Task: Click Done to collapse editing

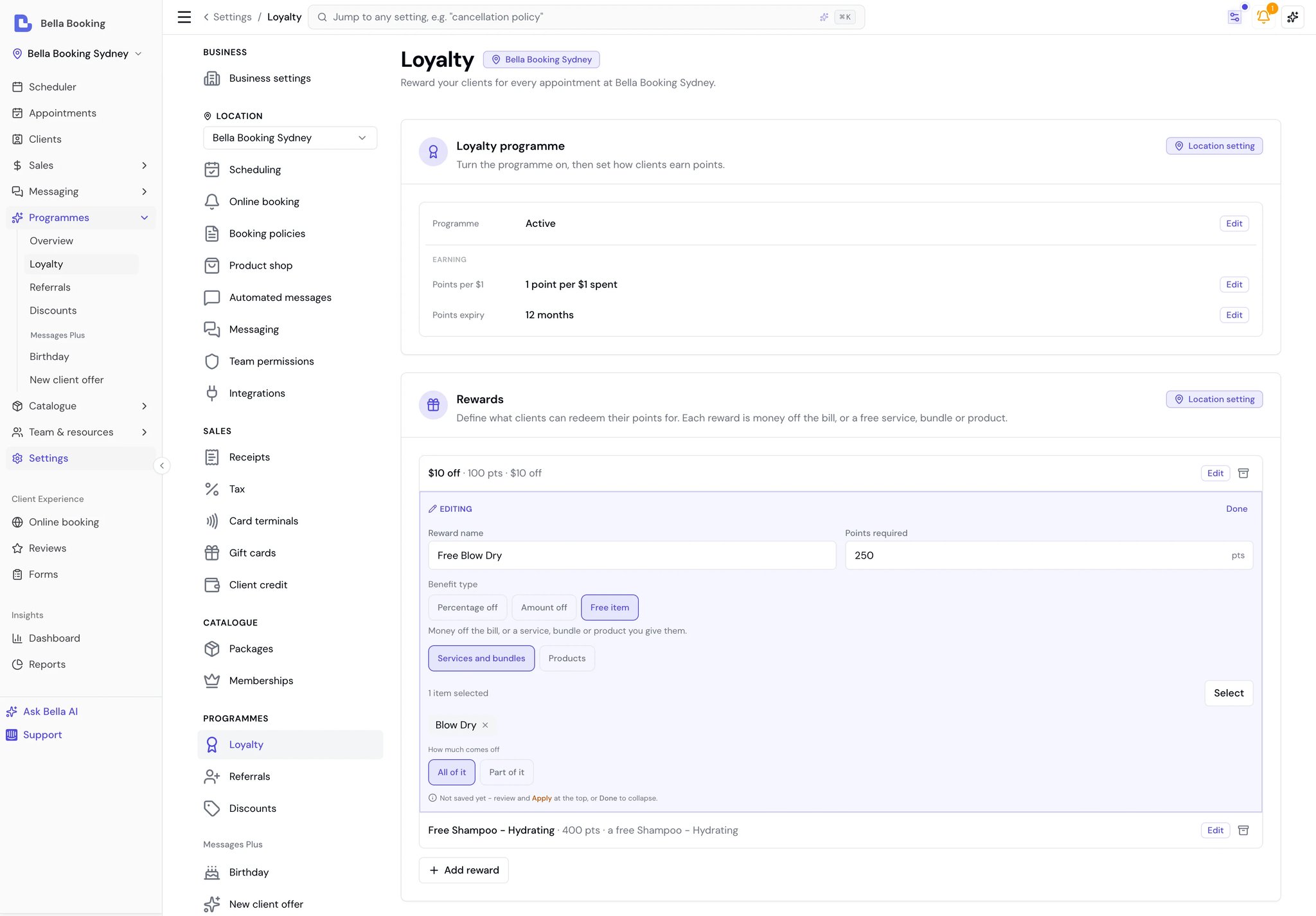Action: (x=1236, y=508)
